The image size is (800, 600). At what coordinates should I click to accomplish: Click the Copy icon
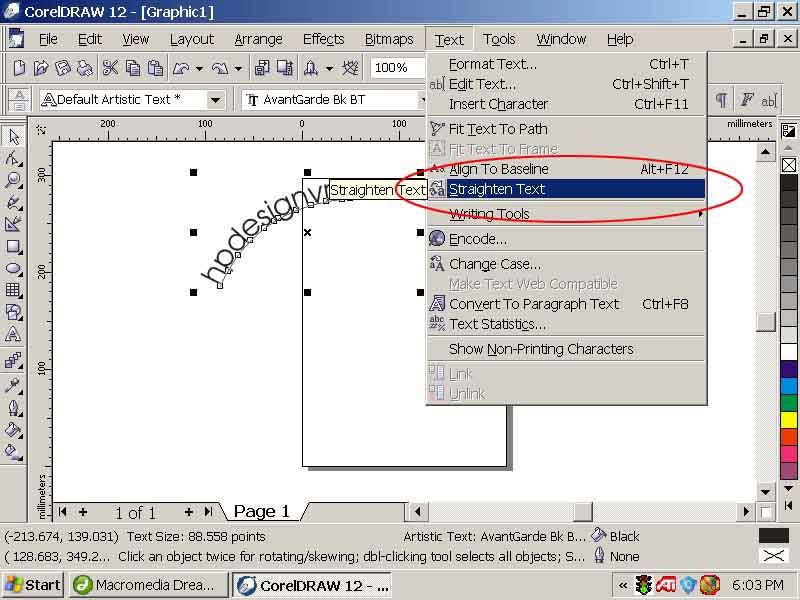(133, 68)
